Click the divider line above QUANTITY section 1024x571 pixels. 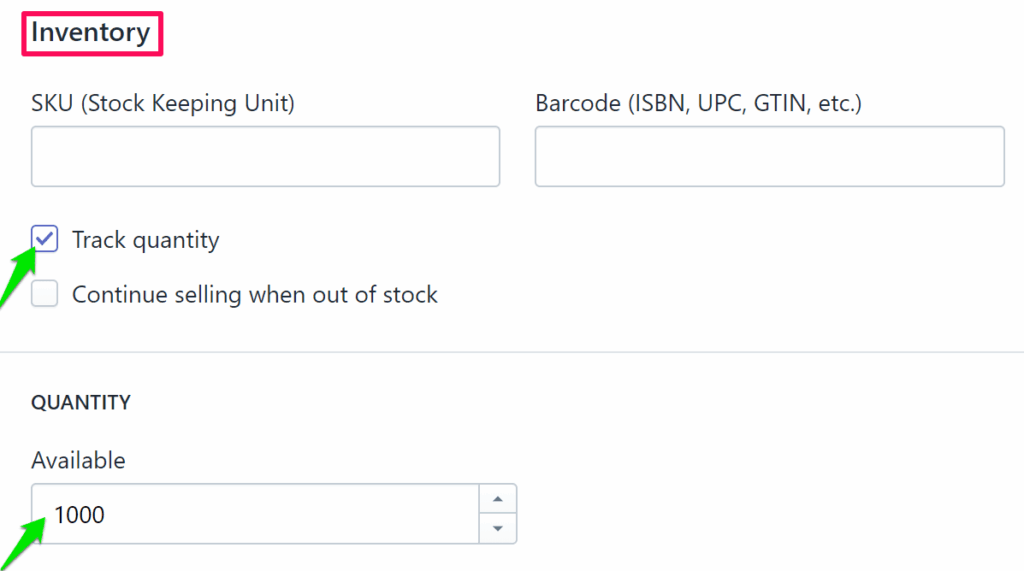coord(512,352)
